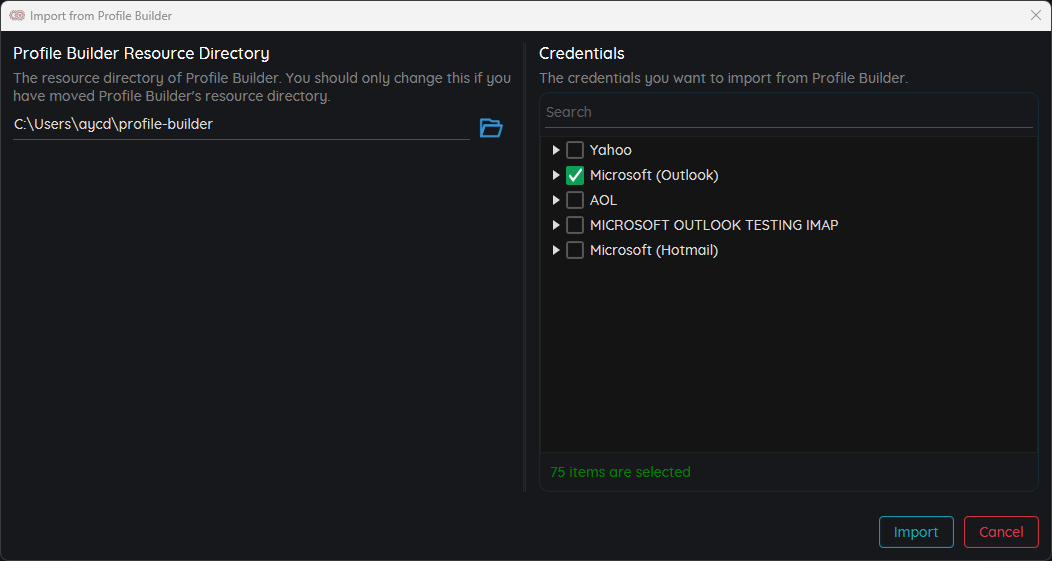Open the folder browse icon for resource directory
The width and height of the screenshot is (1052, 561).
[x=491, y=128]
